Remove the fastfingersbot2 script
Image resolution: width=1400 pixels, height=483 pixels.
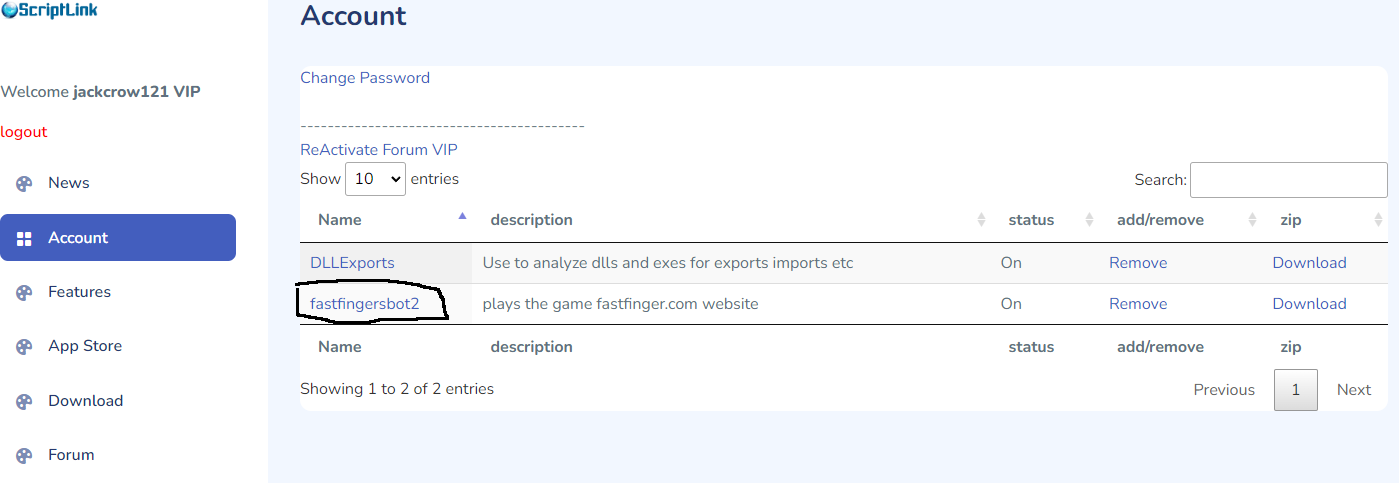coord(1138,304)
